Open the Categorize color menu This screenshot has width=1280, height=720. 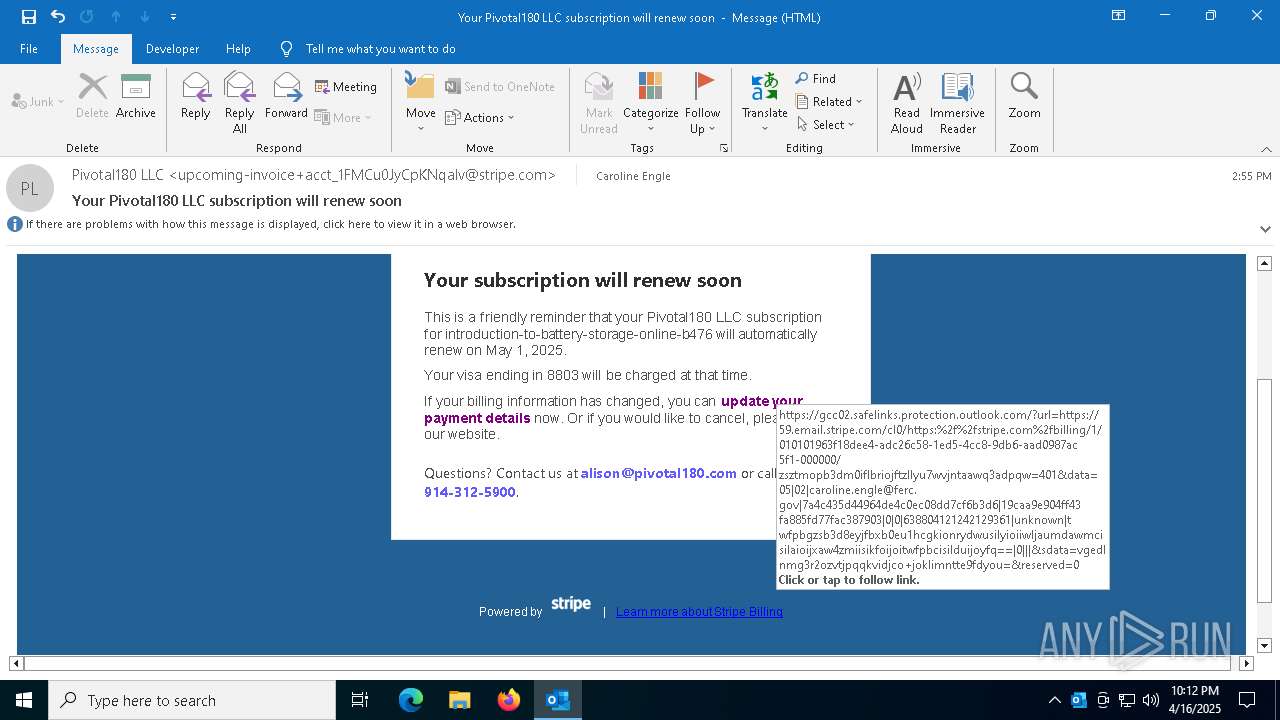point(651,103)
